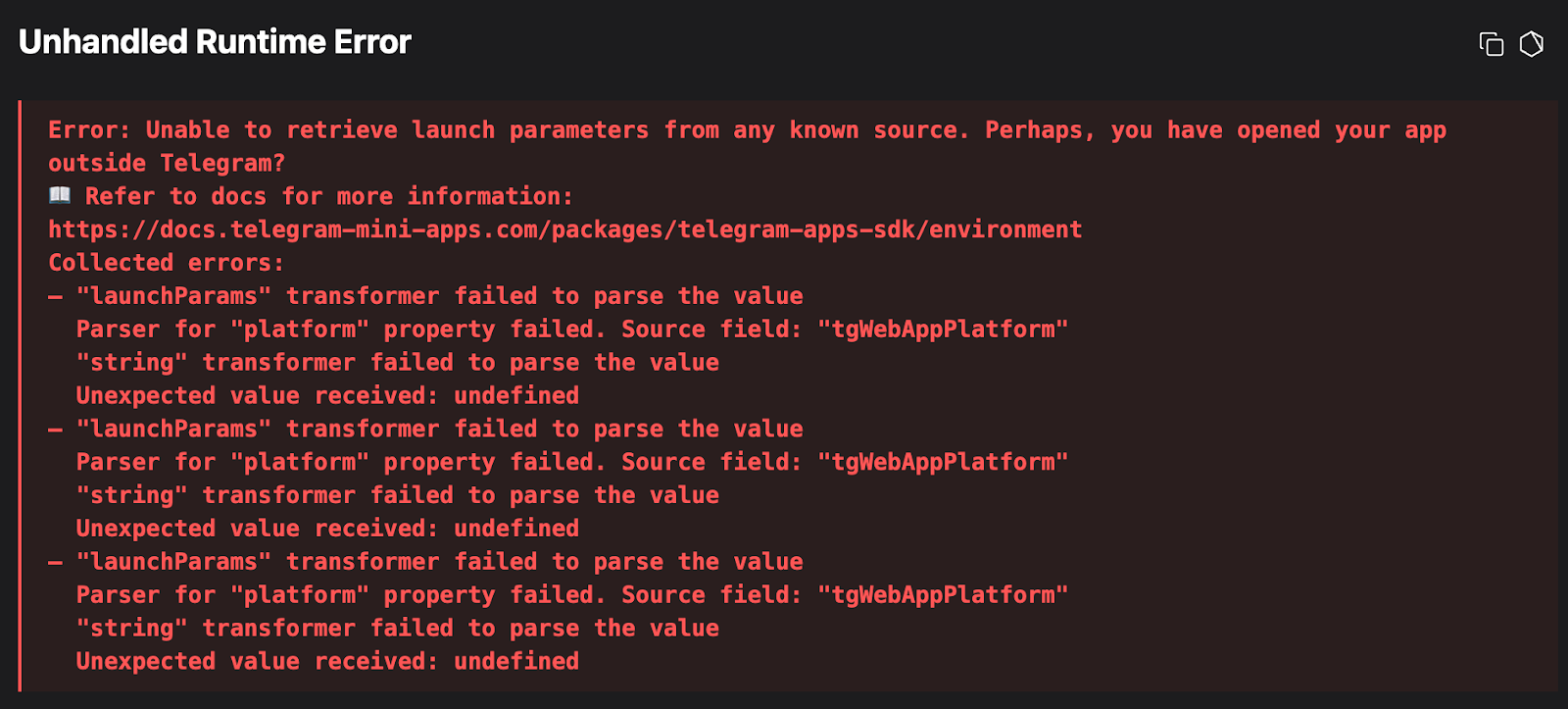1568x709 pixels.
Task: Click the first "Unexpected value received: undefined" line
Action: point(327,396)
